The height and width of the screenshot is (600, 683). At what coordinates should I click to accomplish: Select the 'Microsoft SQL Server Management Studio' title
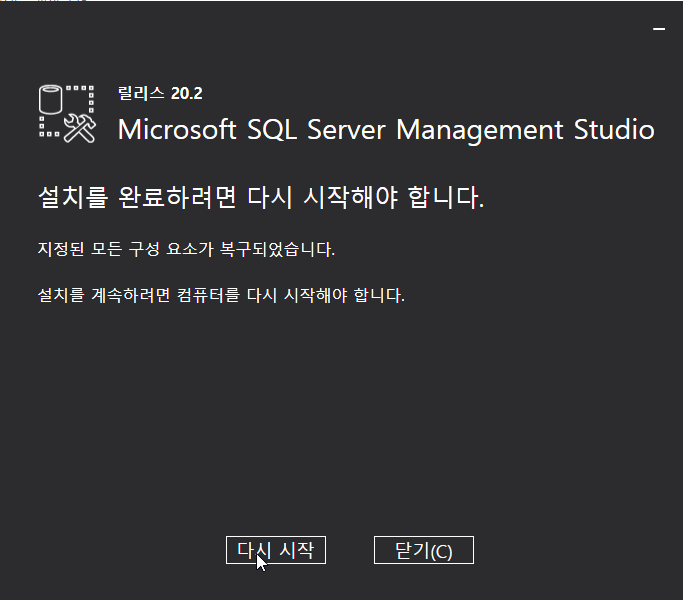(386, 130)
